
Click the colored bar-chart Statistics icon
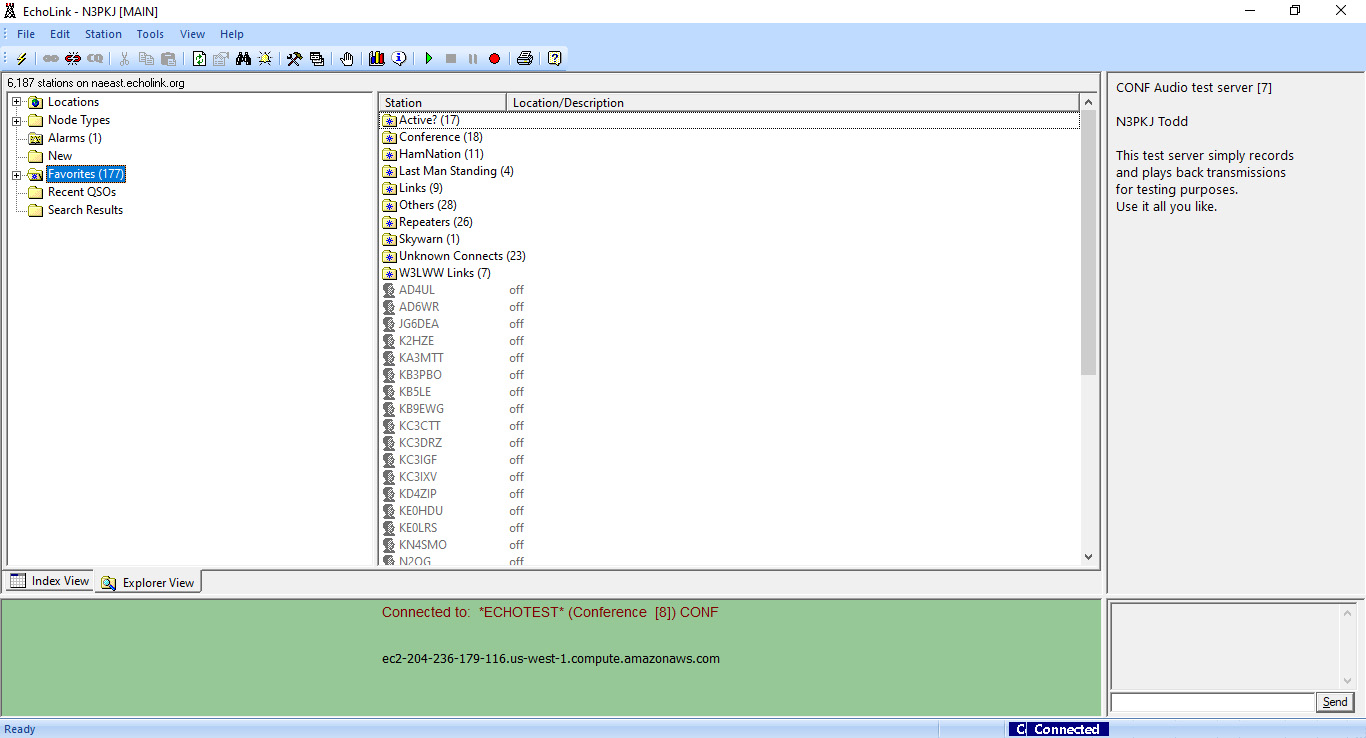coord(376,59)
